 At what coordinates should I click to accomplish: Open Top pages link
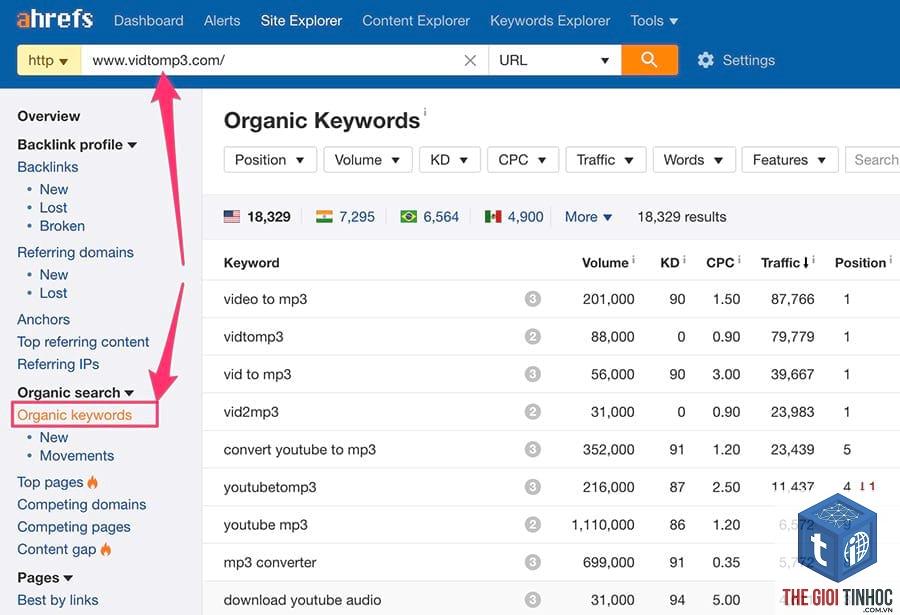click(x=51, y=482)
